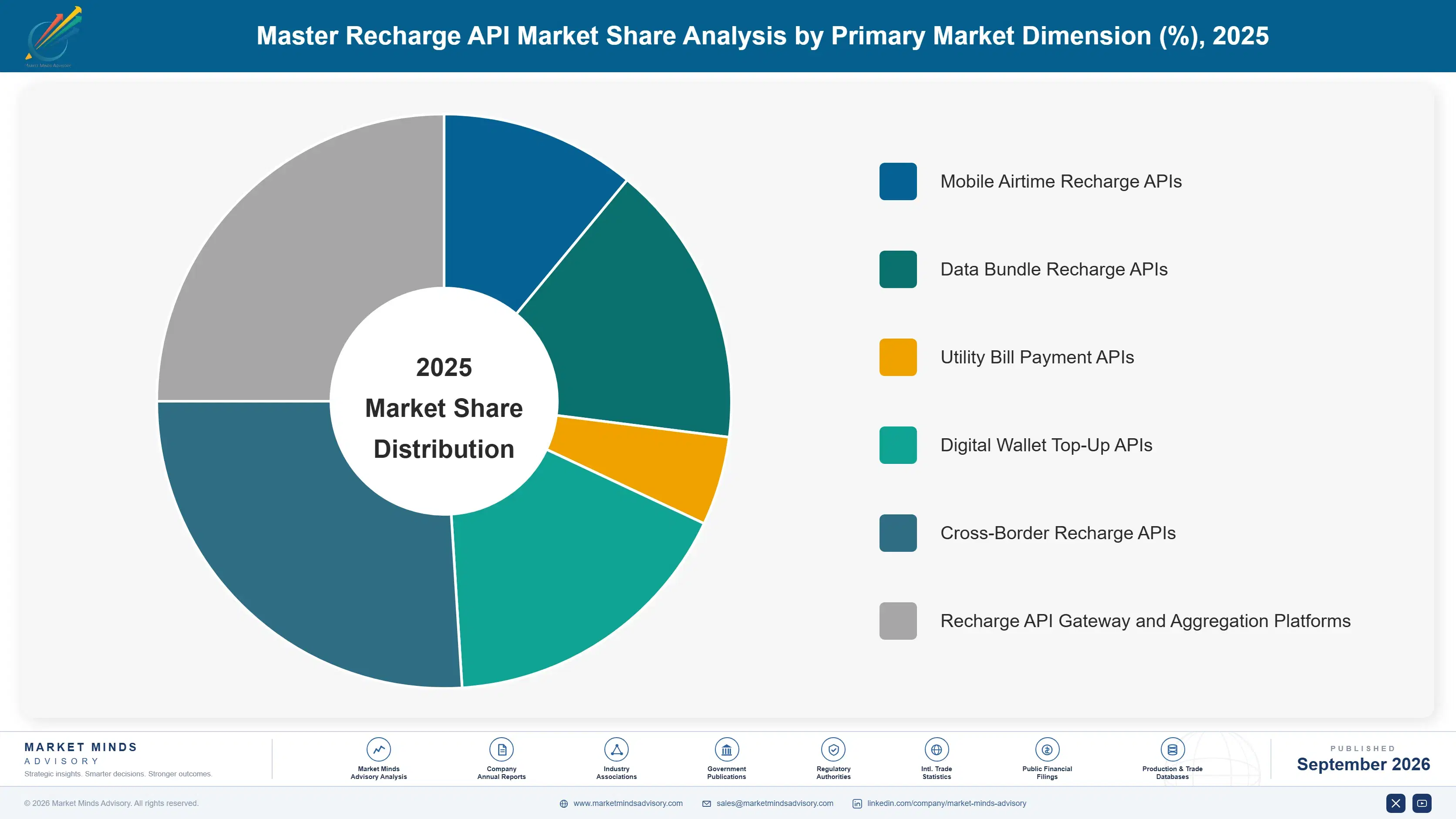The width and height of the screenshot is (1456, 819).
Task: Click the Company Annual Reports icon
Action: [x=501, y=749]
